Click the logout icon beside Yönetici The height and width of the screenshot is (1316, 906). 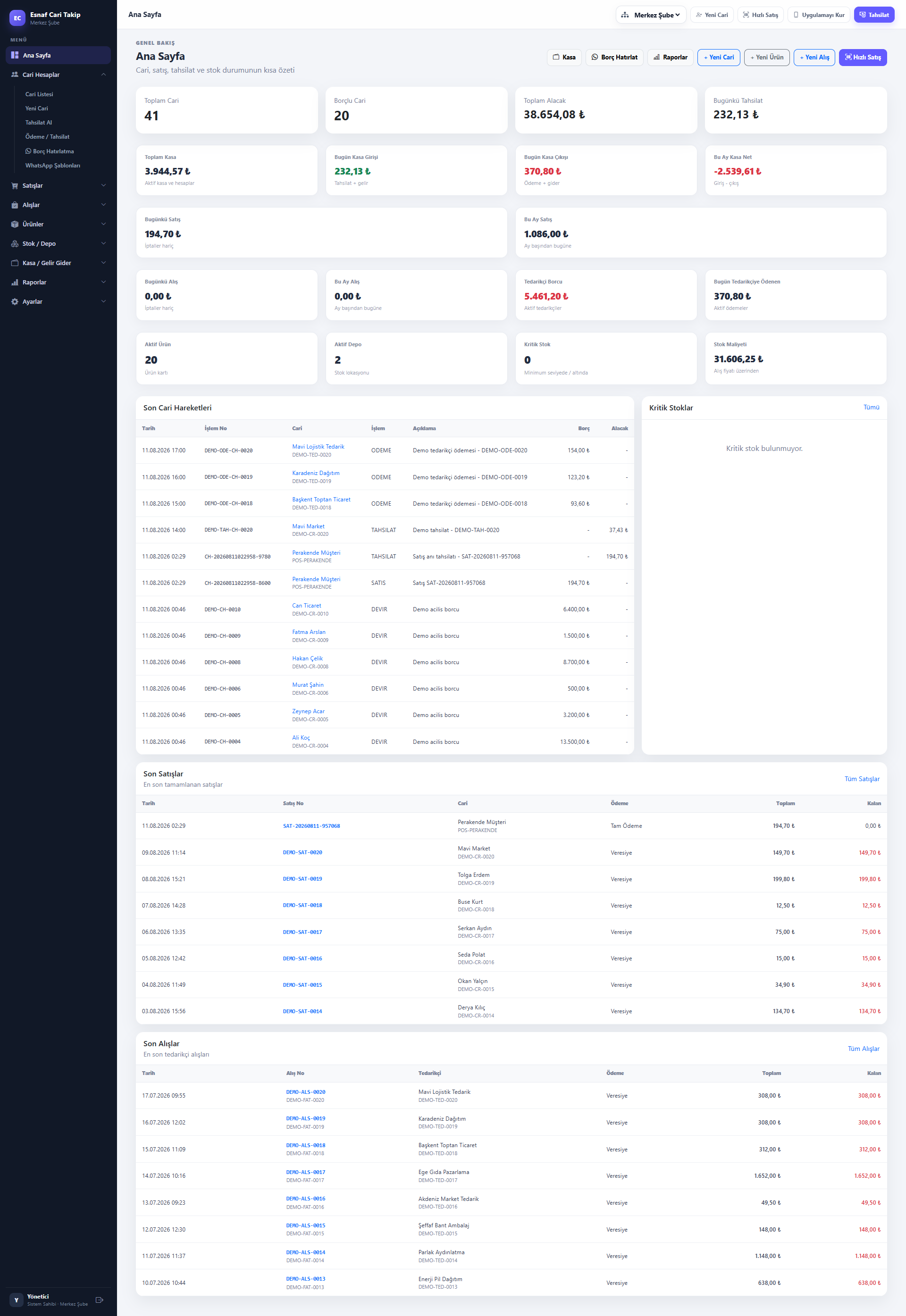click(x=100, y=1299)
